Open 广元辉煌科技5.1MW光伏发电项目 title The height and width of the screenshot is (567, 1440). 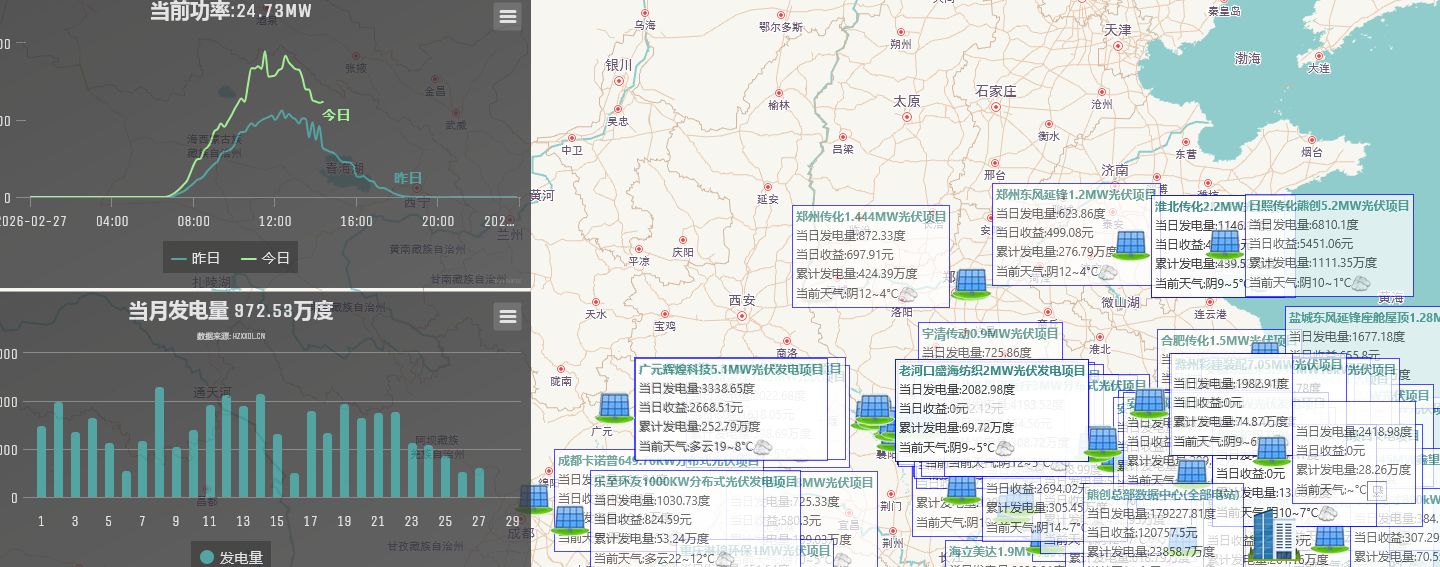pyautogui.click(x=731, y=369)
